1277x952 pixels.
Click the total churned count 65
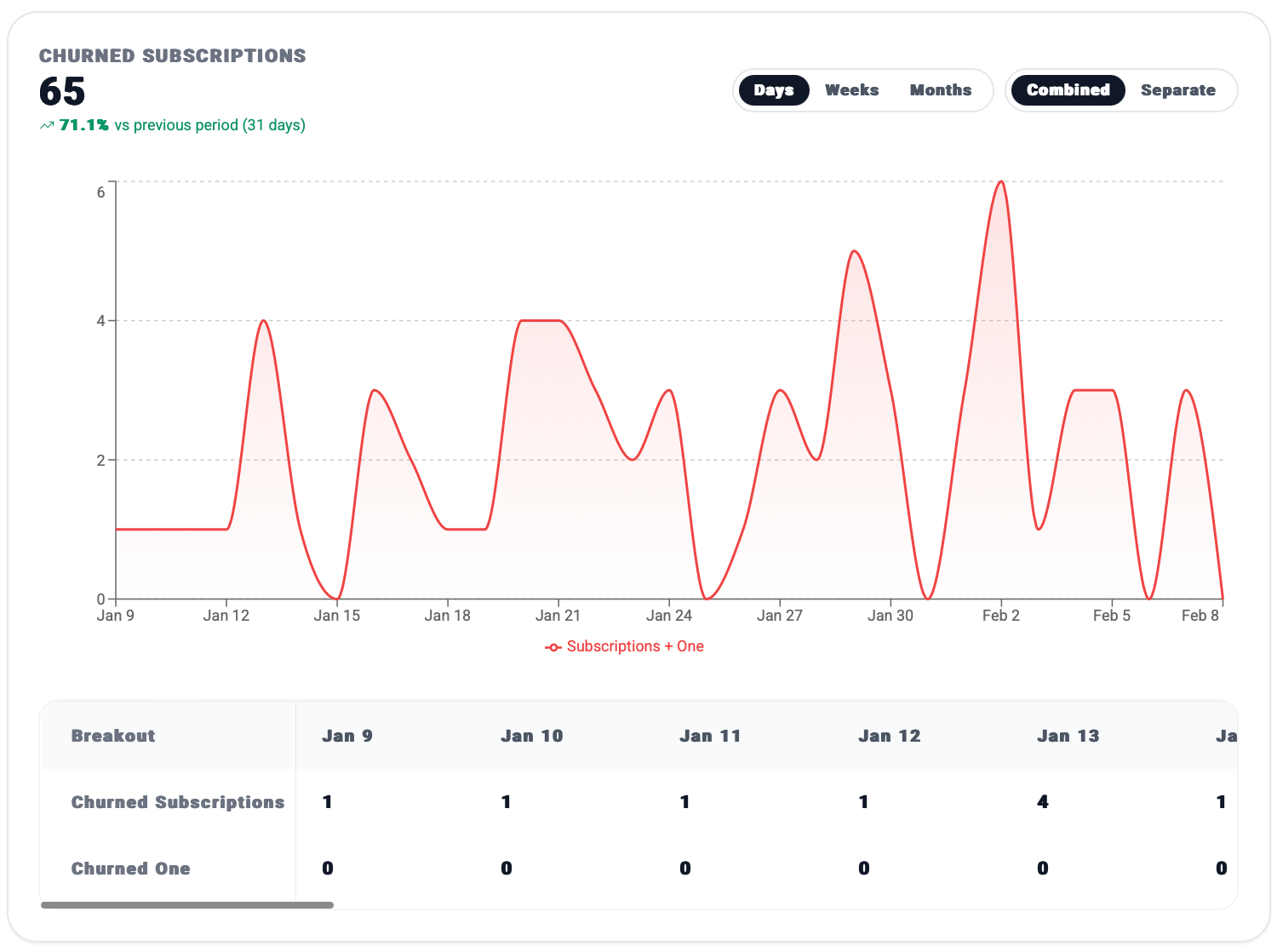[62, 92]
